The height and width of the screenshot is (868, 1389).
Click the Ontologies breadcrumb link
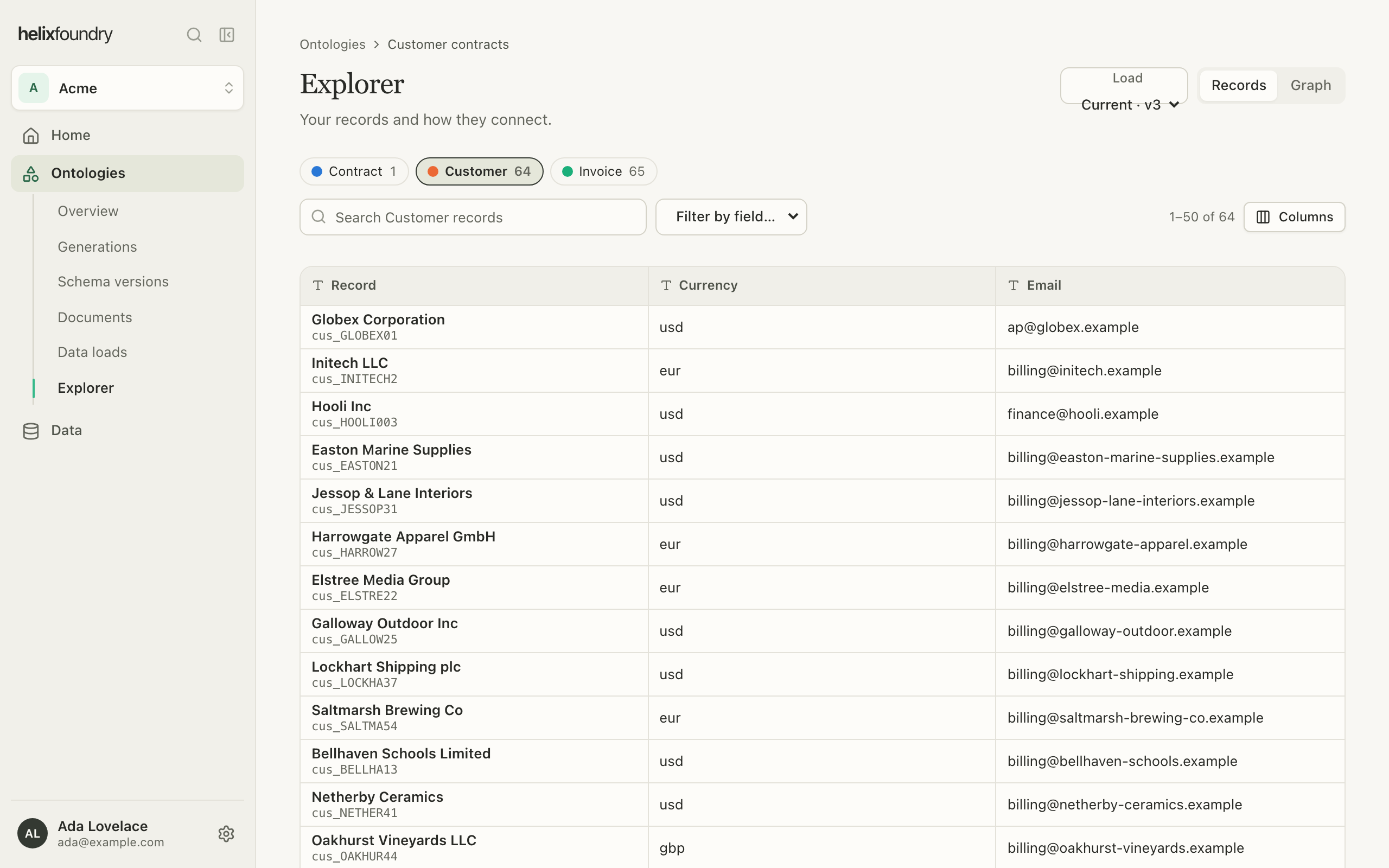[x=332, y=45]
